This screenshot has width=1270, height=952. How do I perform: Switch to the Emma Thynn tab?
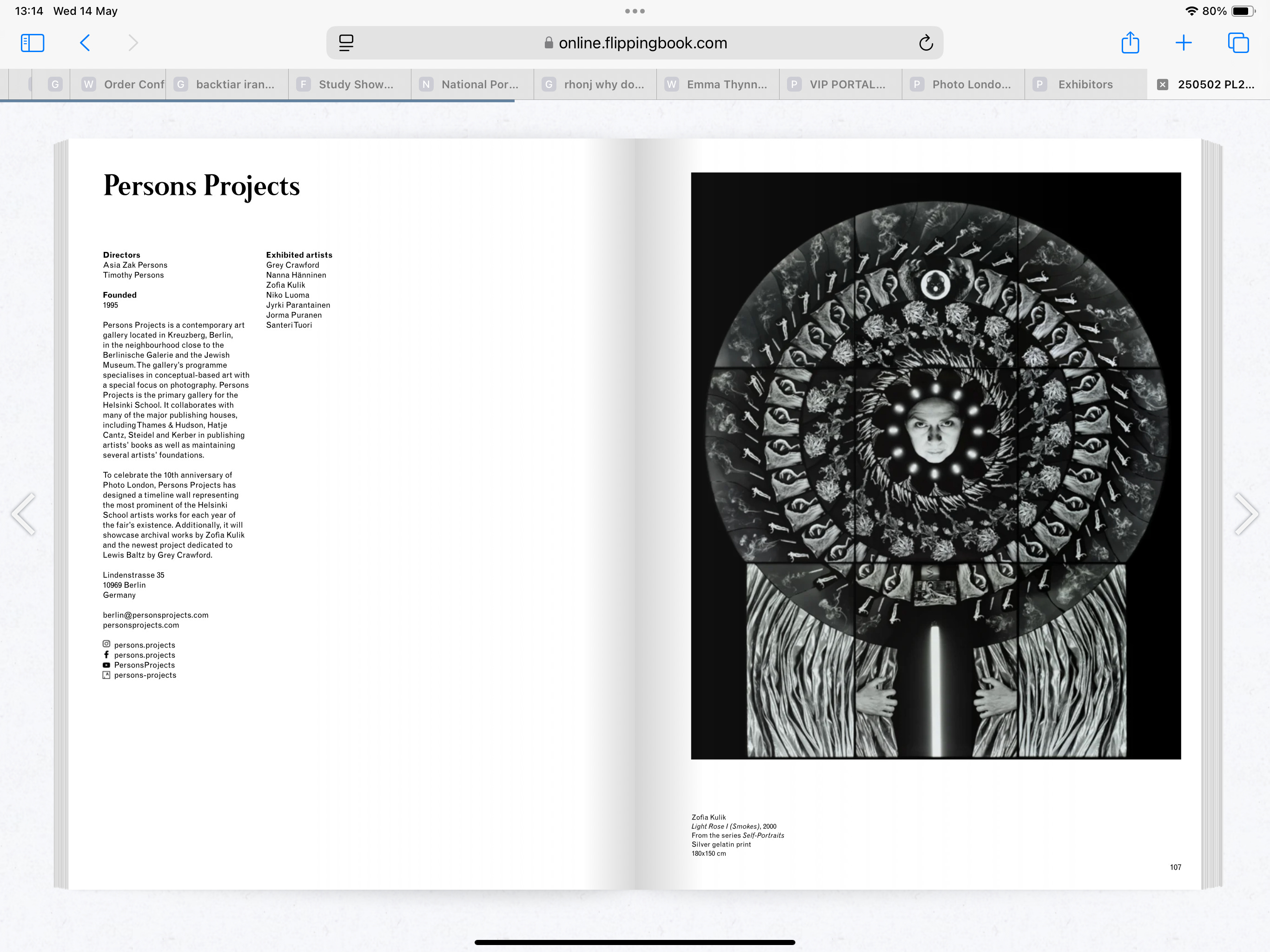[718, 85]
